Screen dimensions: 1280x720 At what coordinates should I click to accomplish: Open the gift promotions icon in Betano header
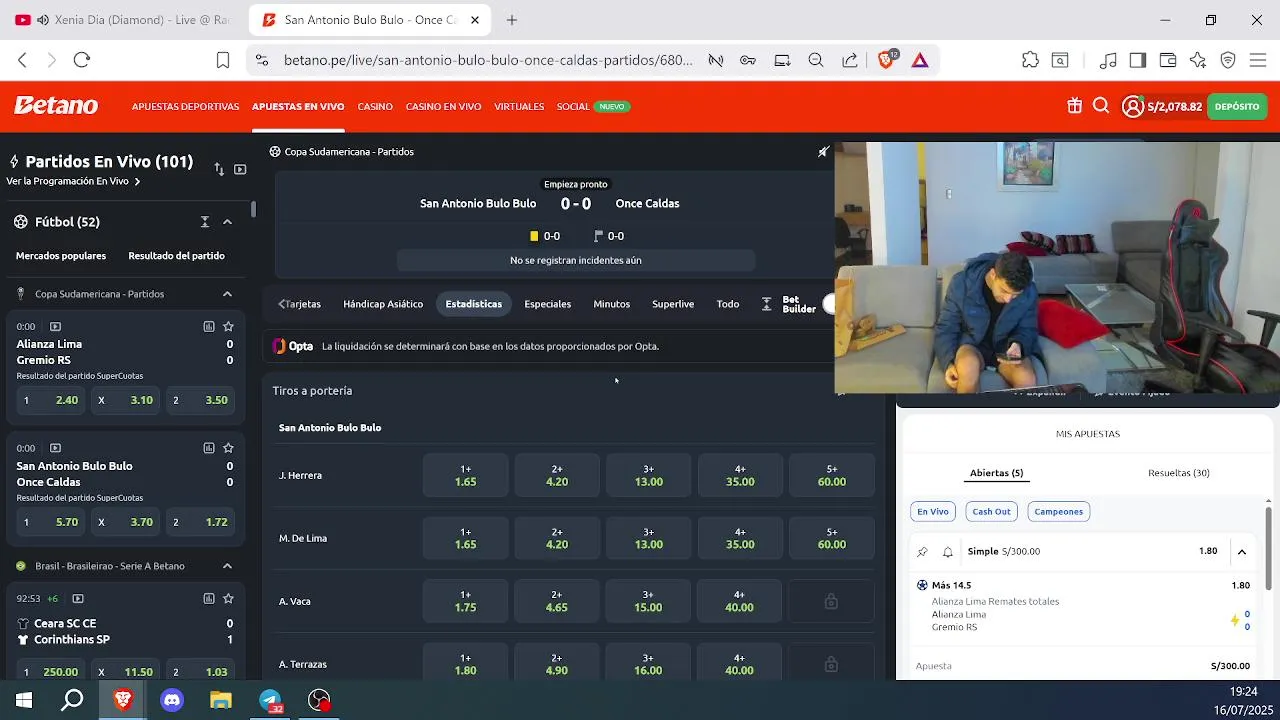[1074, 106]
